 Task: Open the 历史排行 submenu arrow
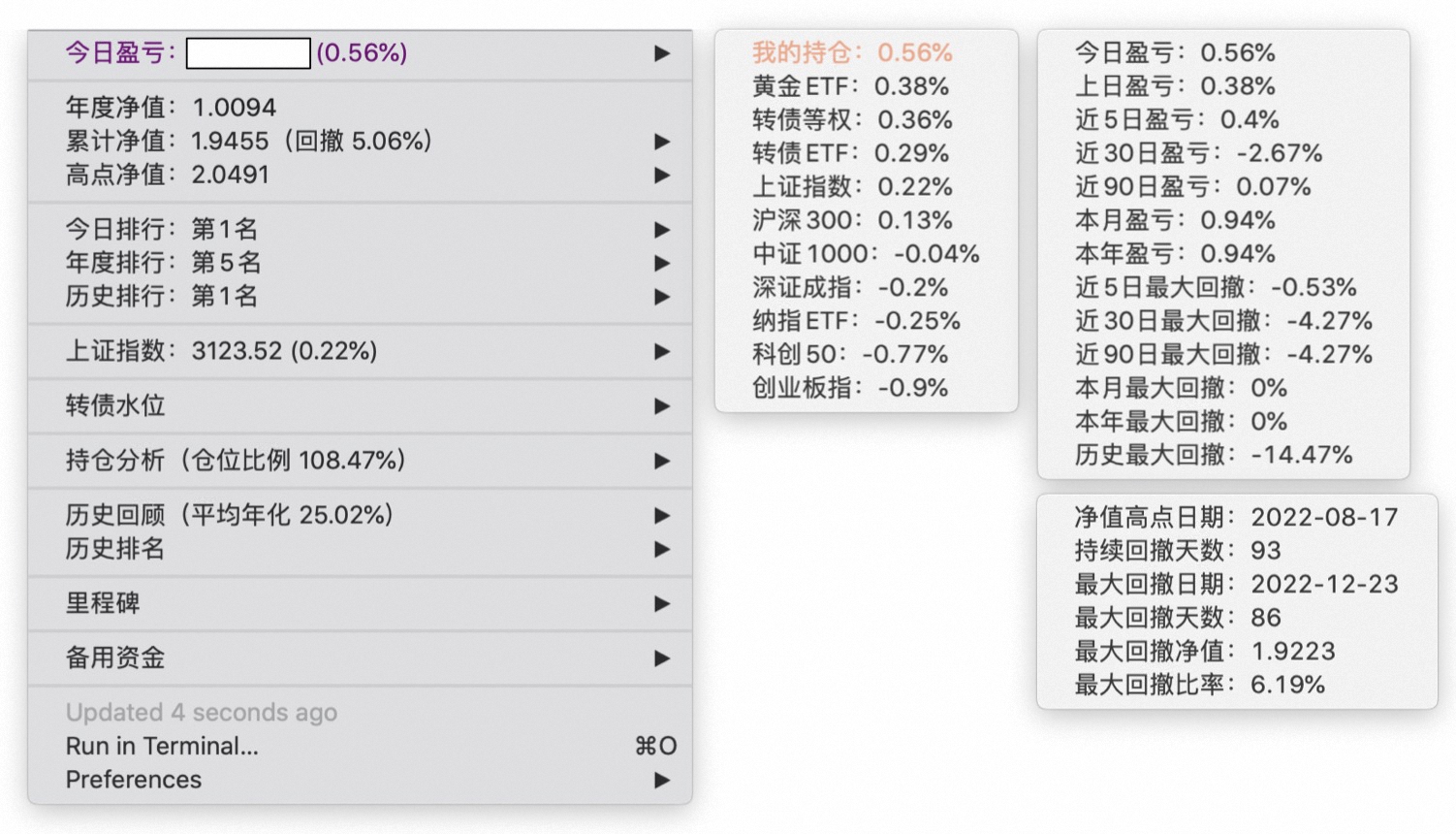pyautogui.click(x=662, y=297)
